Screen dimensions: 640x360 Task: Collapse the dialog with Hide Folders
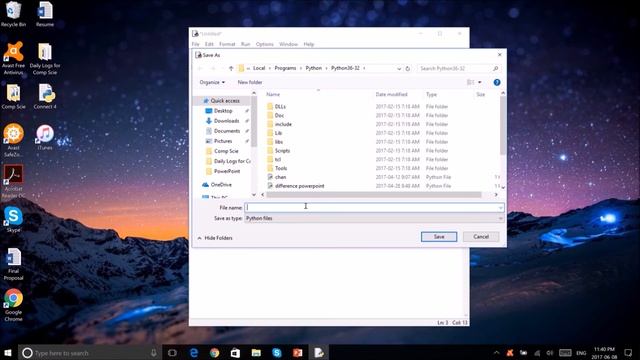coord(215,238)
